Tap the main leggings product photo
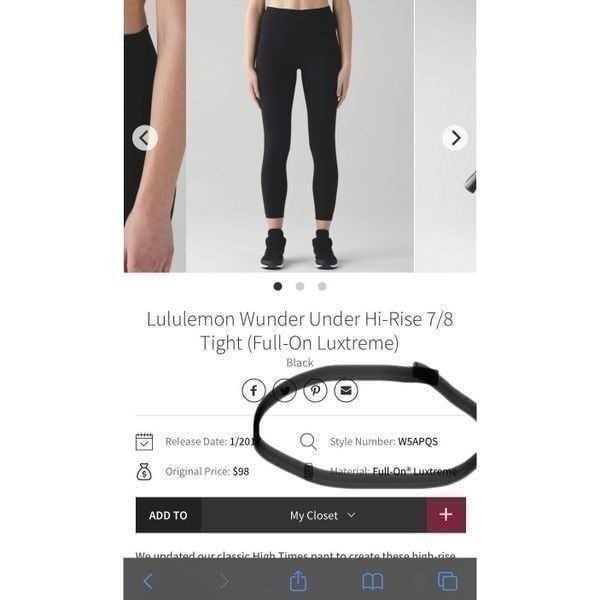 tap(300, 136)
